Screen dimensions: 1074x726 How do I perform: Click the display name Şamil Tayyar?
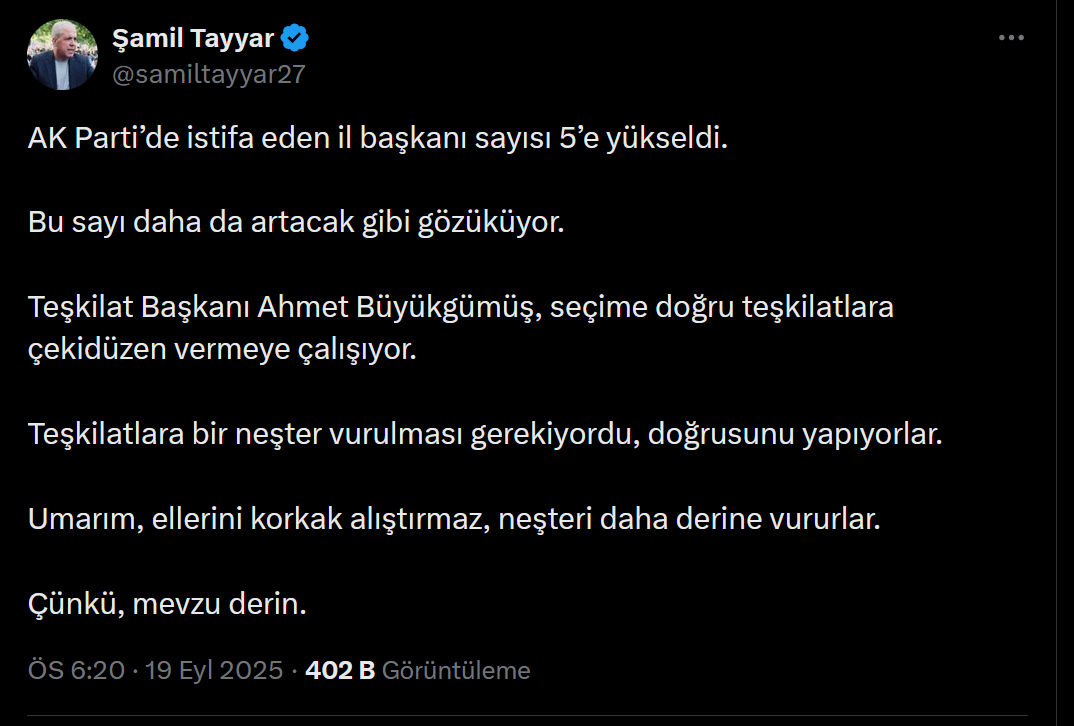point(192,40)
